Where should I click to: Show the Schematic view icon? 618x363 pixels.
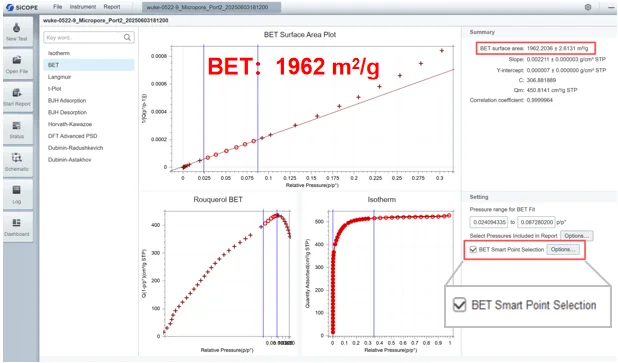pos(17,158)
